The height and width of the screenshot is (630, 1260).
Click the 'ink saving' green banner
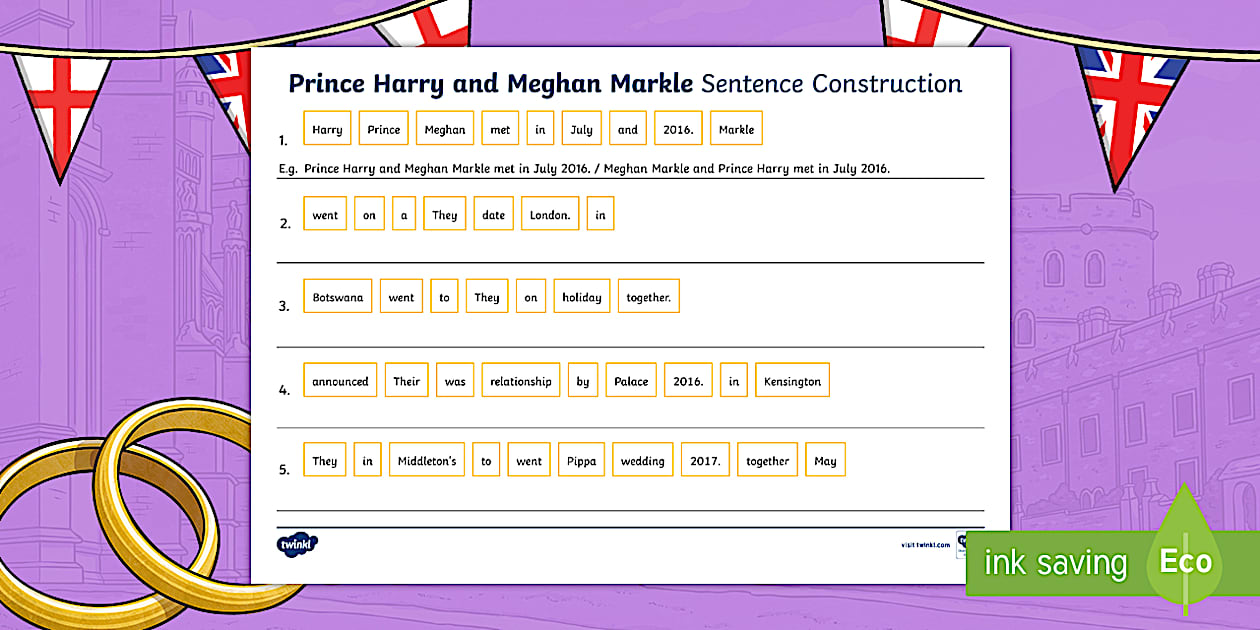pyautogui.click(x=1055, y=563)
